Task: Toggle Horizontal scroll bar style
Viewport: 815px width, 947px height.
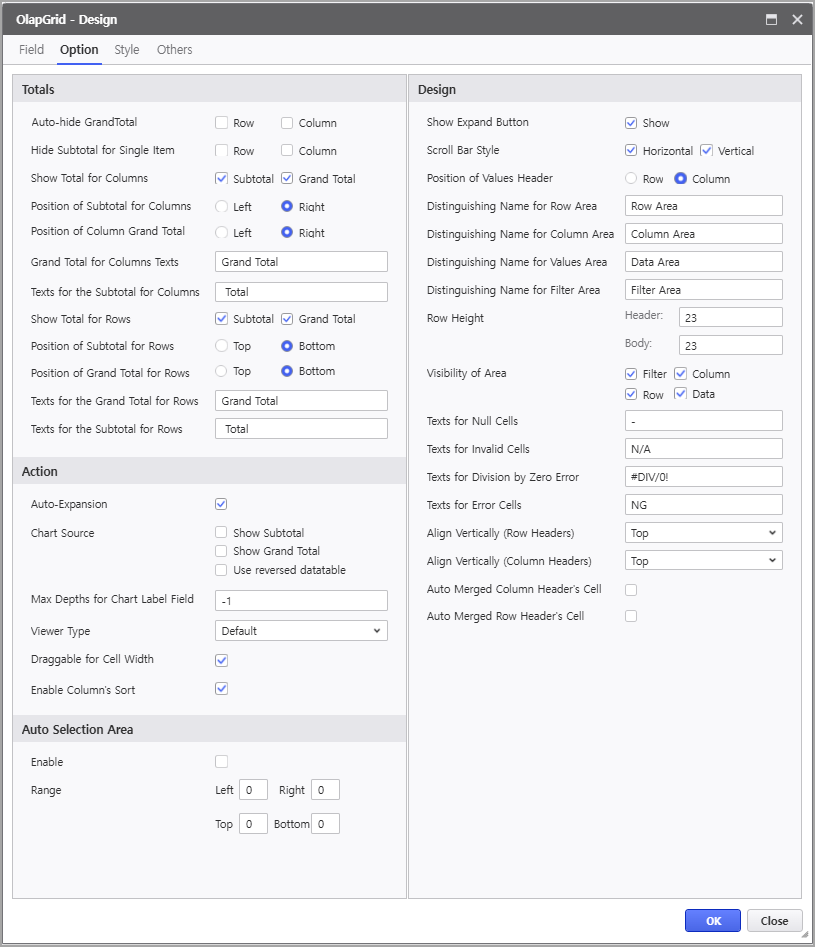Action: click(x=631, y=150)
